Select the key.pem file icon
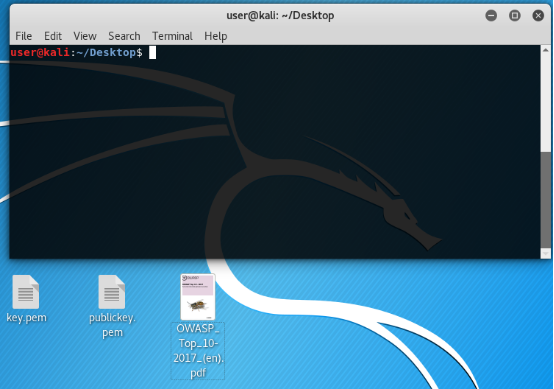This screenshot has width=554, height=389. point(26,292)
